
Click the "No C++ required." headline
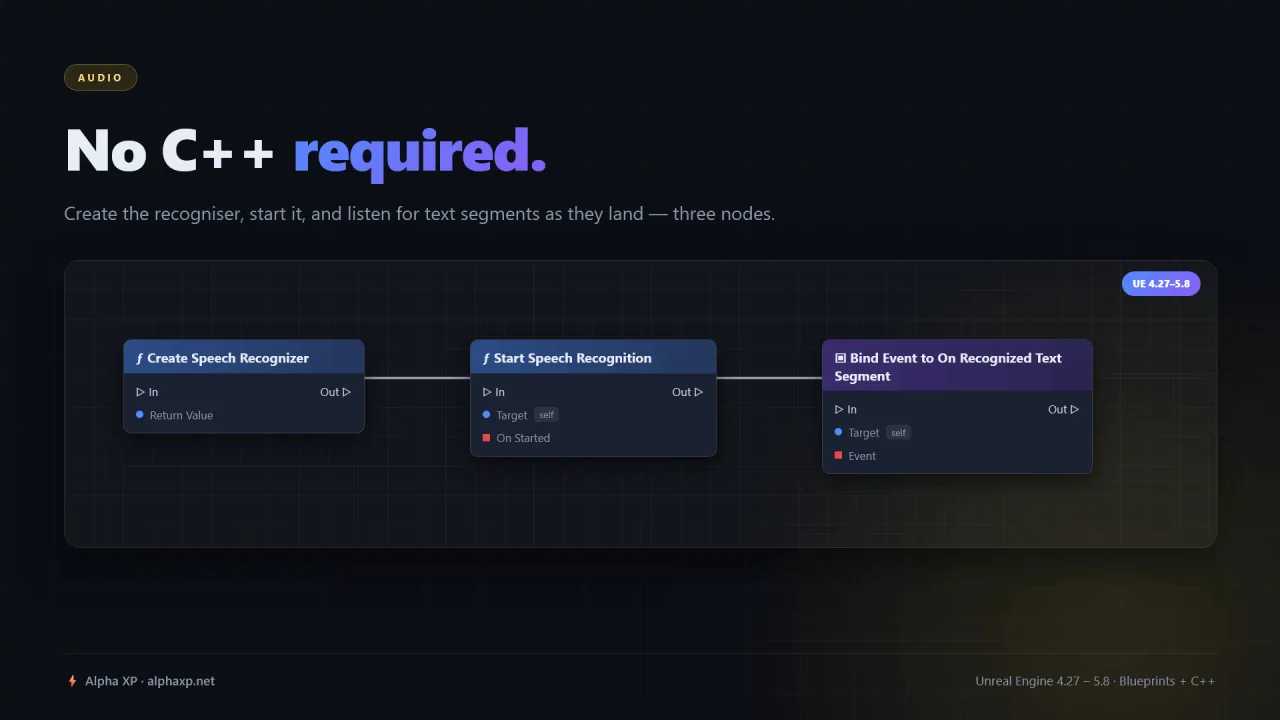click(x=306, y=151)
